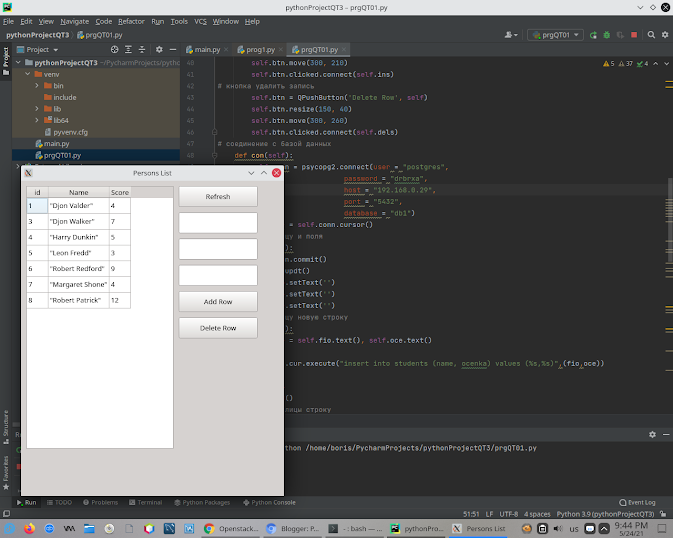Open the File menu
The height and width of the screenshot is (538, 673).
(x=8, y=21)
